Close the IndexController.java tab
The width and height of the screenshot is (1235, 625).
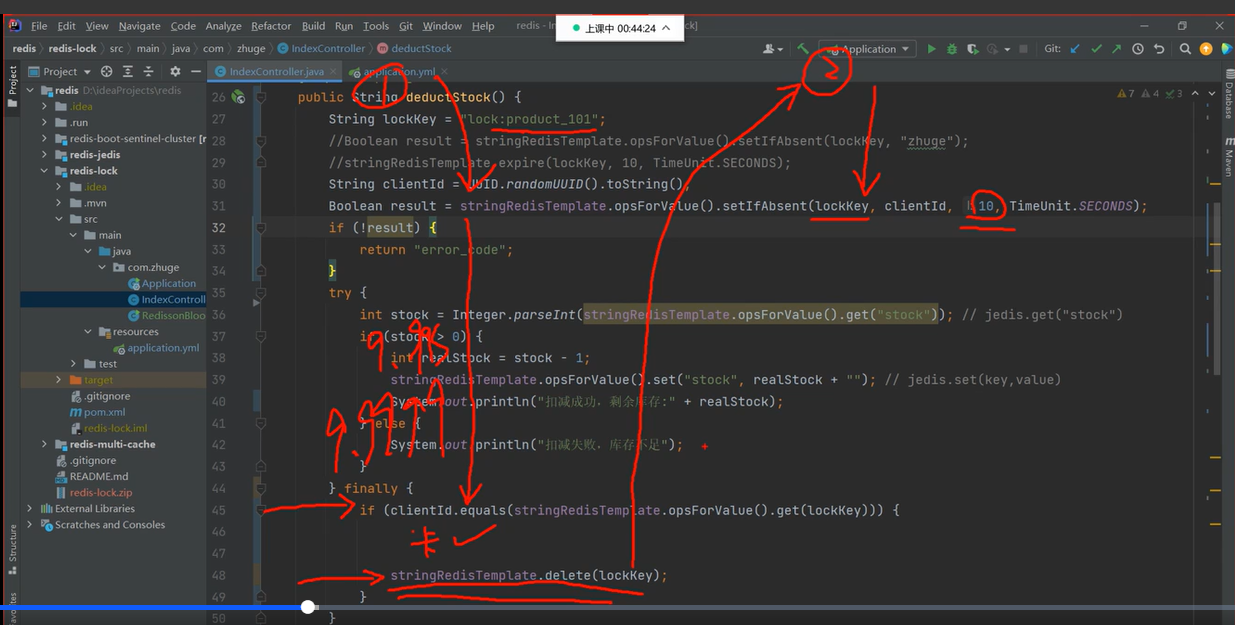pyautogui.click(x=333, y=72)
